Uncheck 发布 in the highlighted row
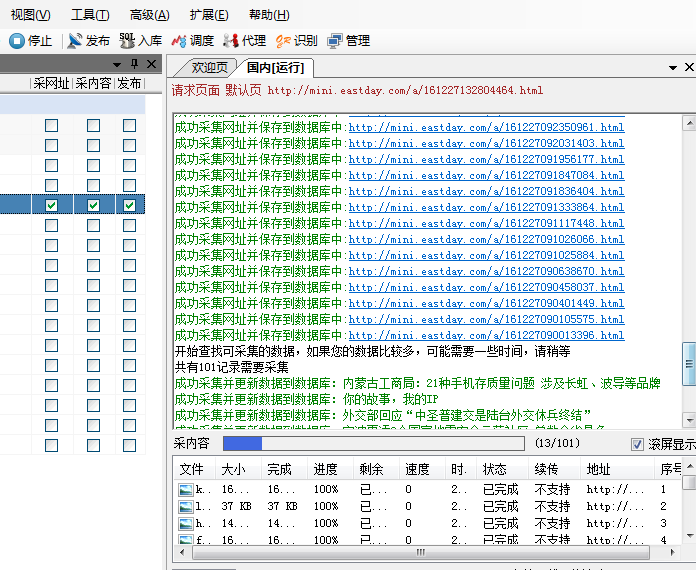 (x=130, y=205)
